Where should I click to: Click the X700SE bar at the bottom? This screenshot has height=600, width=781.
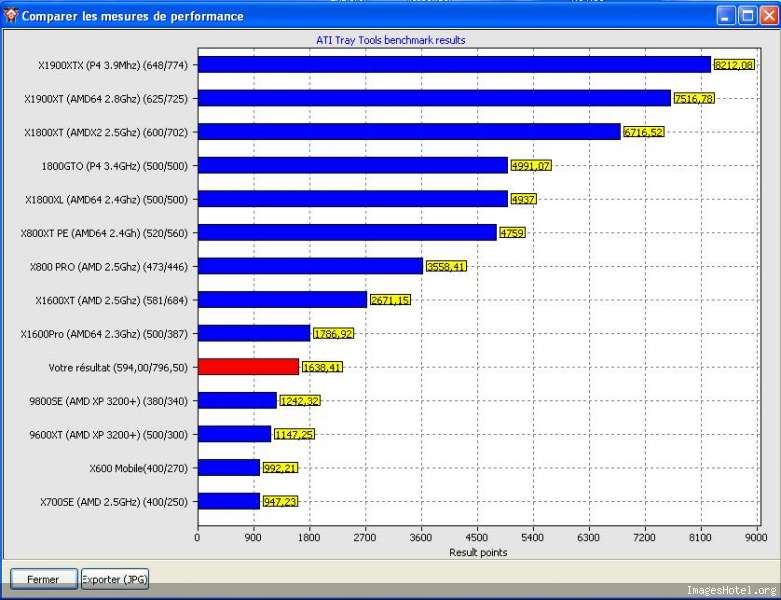pos(228,501)
